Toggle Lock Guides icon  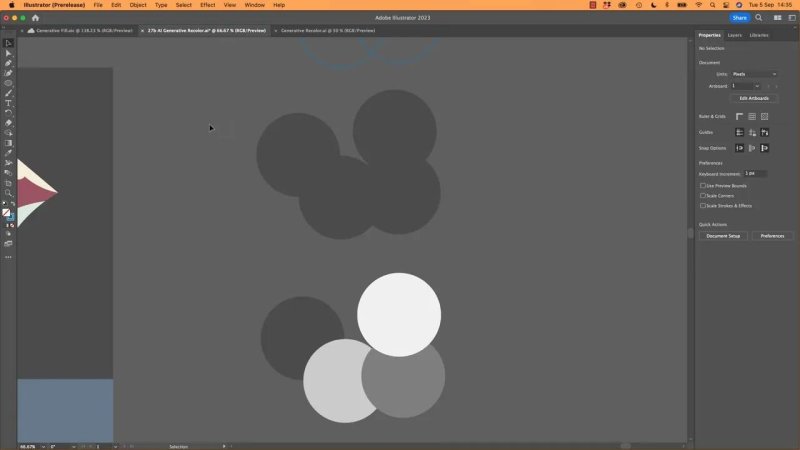pos(752,132)
